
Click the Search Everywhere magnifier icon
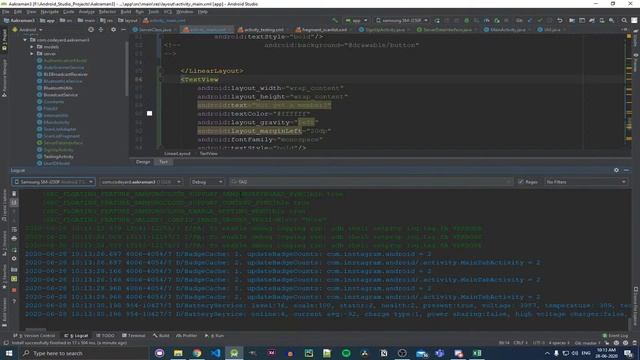tap(624, 20)
